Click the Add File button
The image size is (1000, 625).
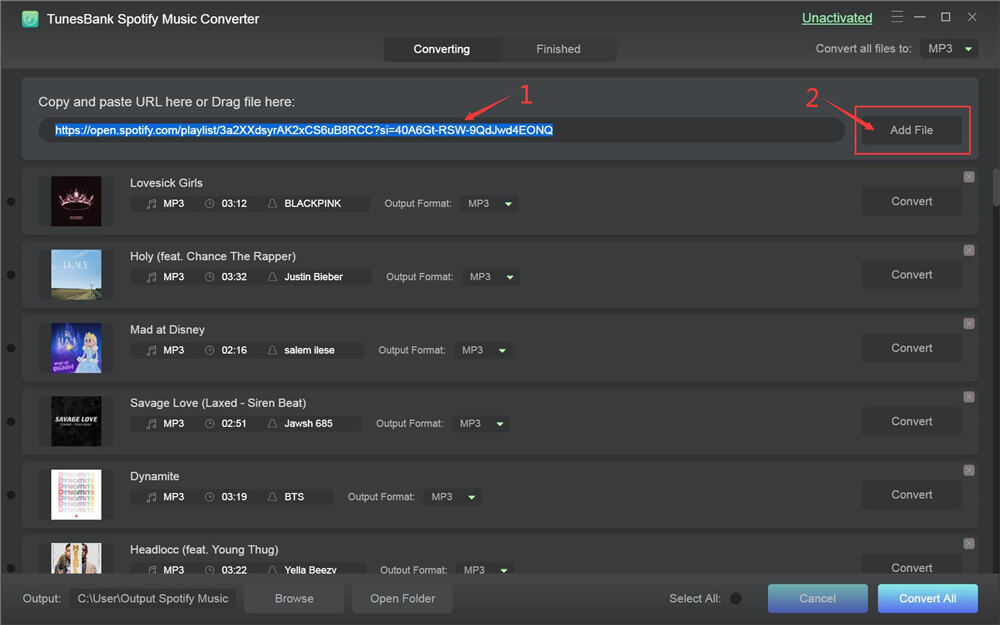point(911,130)
